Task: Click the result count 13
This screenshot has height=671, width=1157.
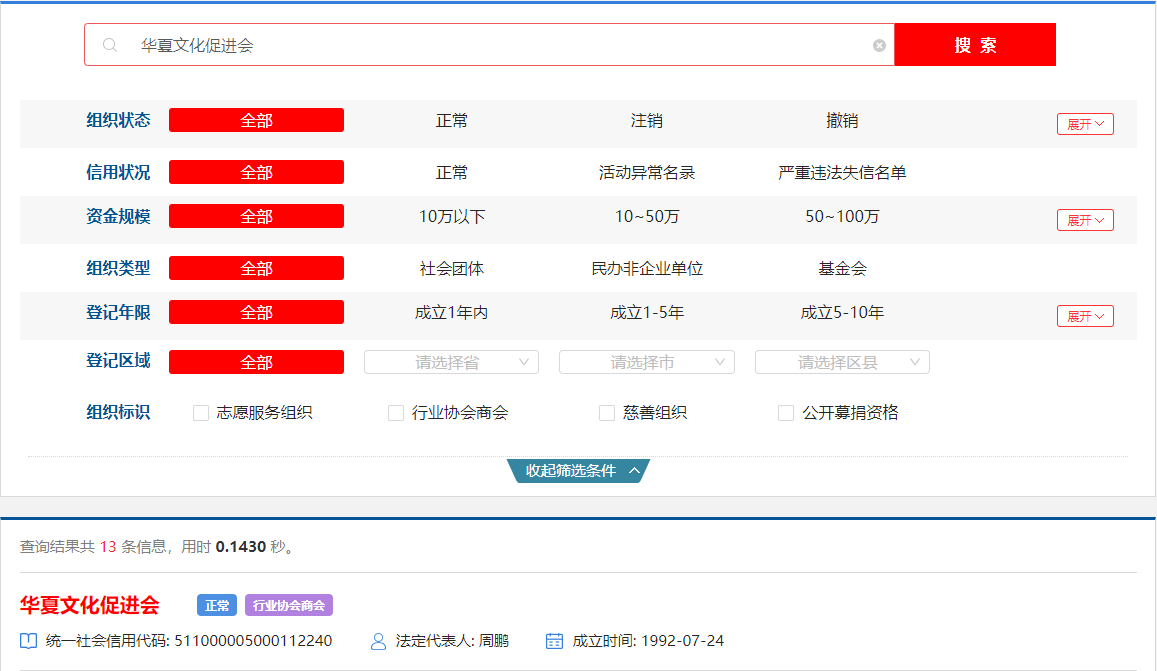Action: tap(108, 547)
